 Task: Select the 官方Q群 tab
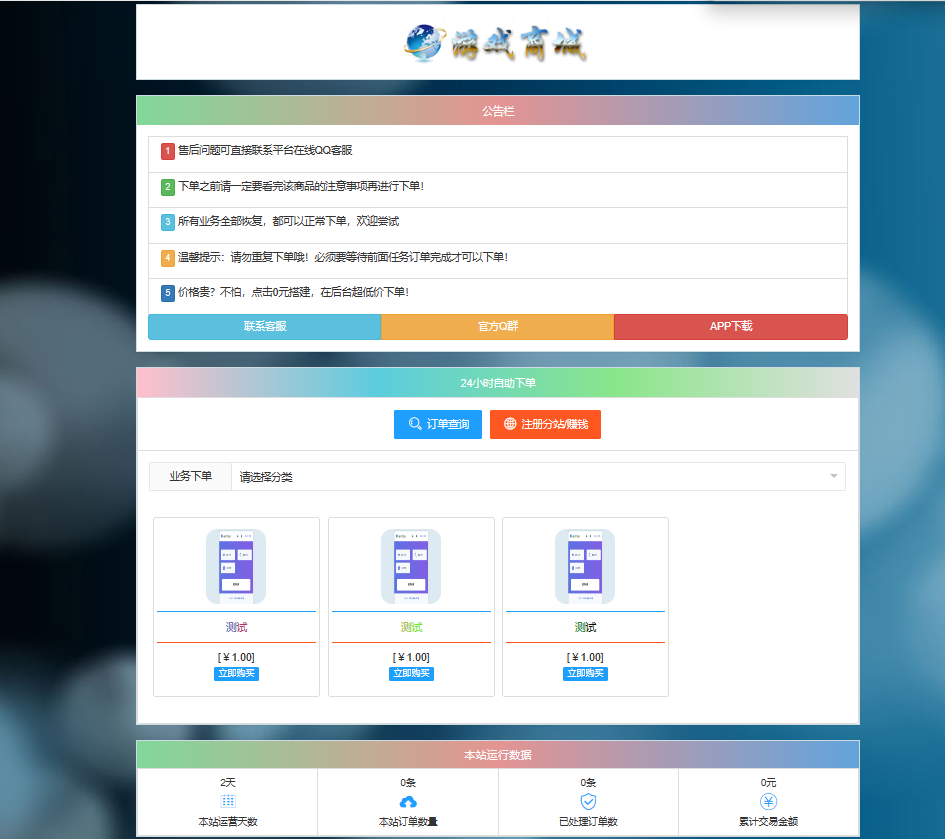[x=498, y=326]
